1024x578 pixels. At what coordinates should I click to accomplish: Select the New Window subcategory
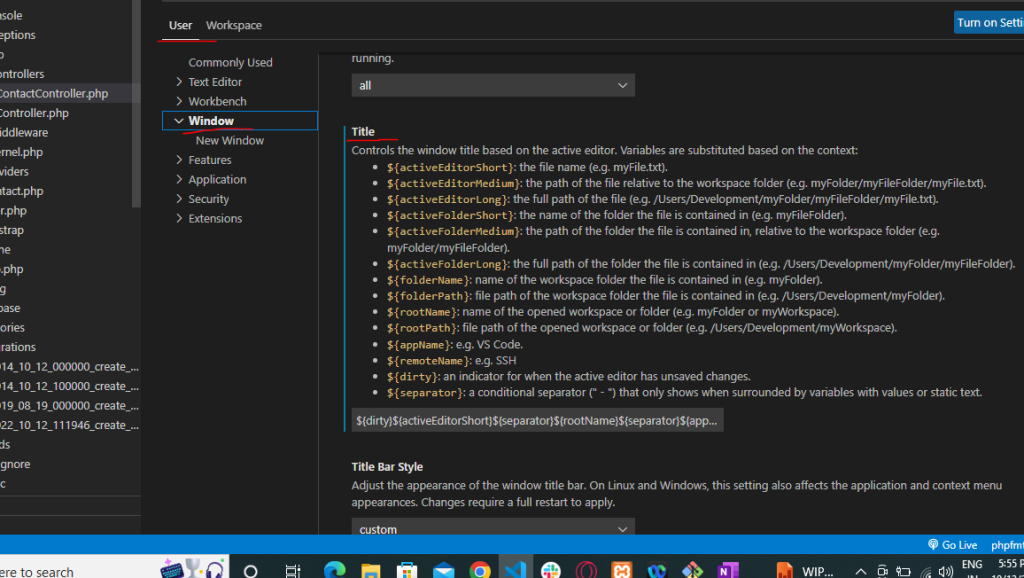[x=230, y=140]
